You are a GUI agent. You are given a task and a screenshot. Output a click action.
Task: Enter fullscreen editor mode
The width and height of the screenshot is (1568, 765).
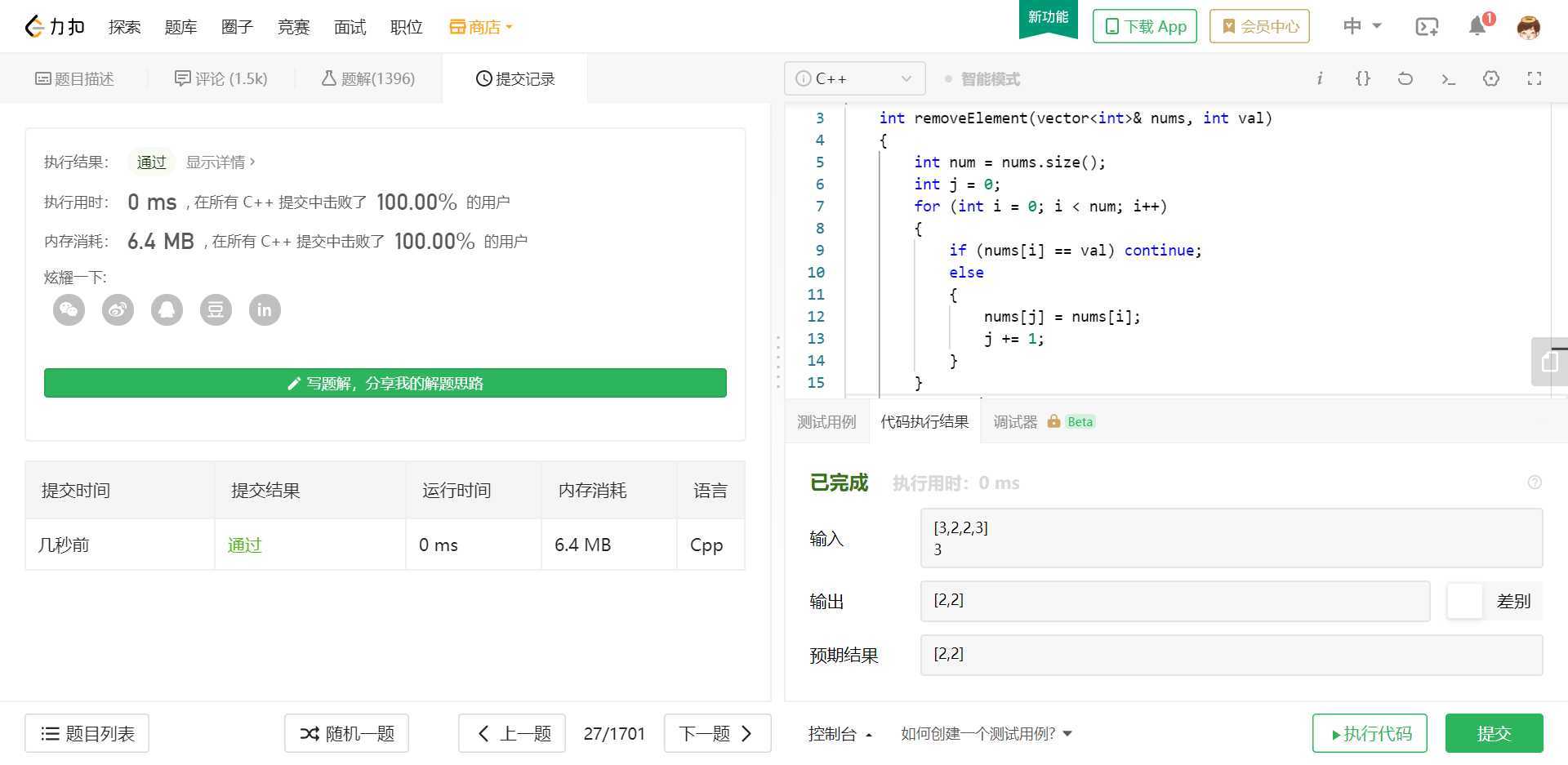(1534, 79)
